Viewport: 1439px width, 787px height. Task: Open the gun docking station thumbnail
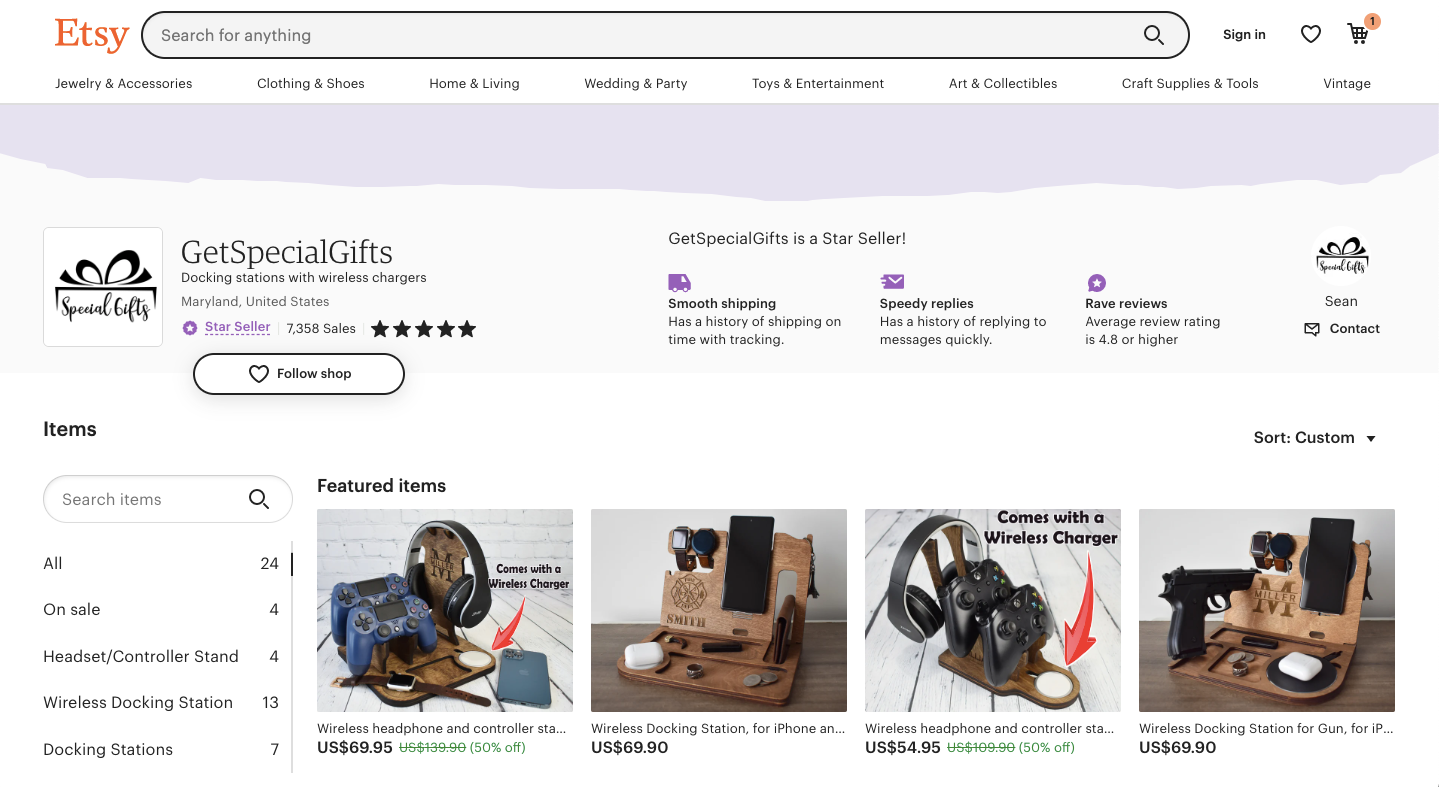pyautogui.click(x=1266, y=610)
